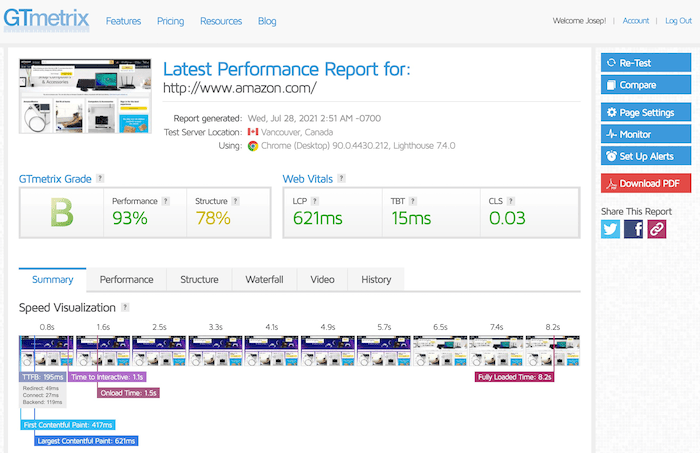Click help icon next to Performance score
Viewport: 700px width, 453px height.
pyautogui.click(x=166, y=201)
